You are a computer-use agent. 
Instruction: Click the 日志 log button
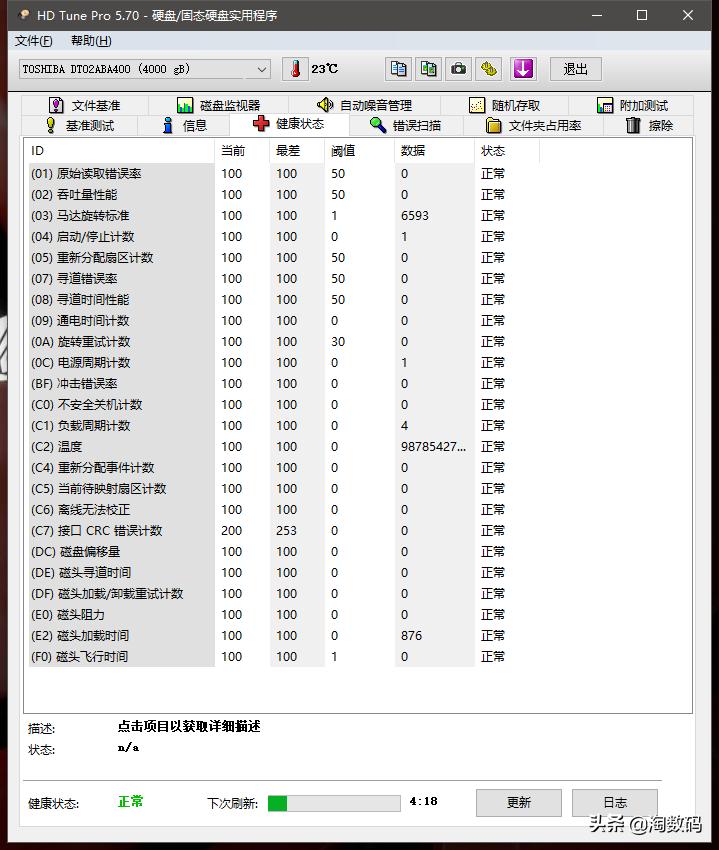click(615, 802)
